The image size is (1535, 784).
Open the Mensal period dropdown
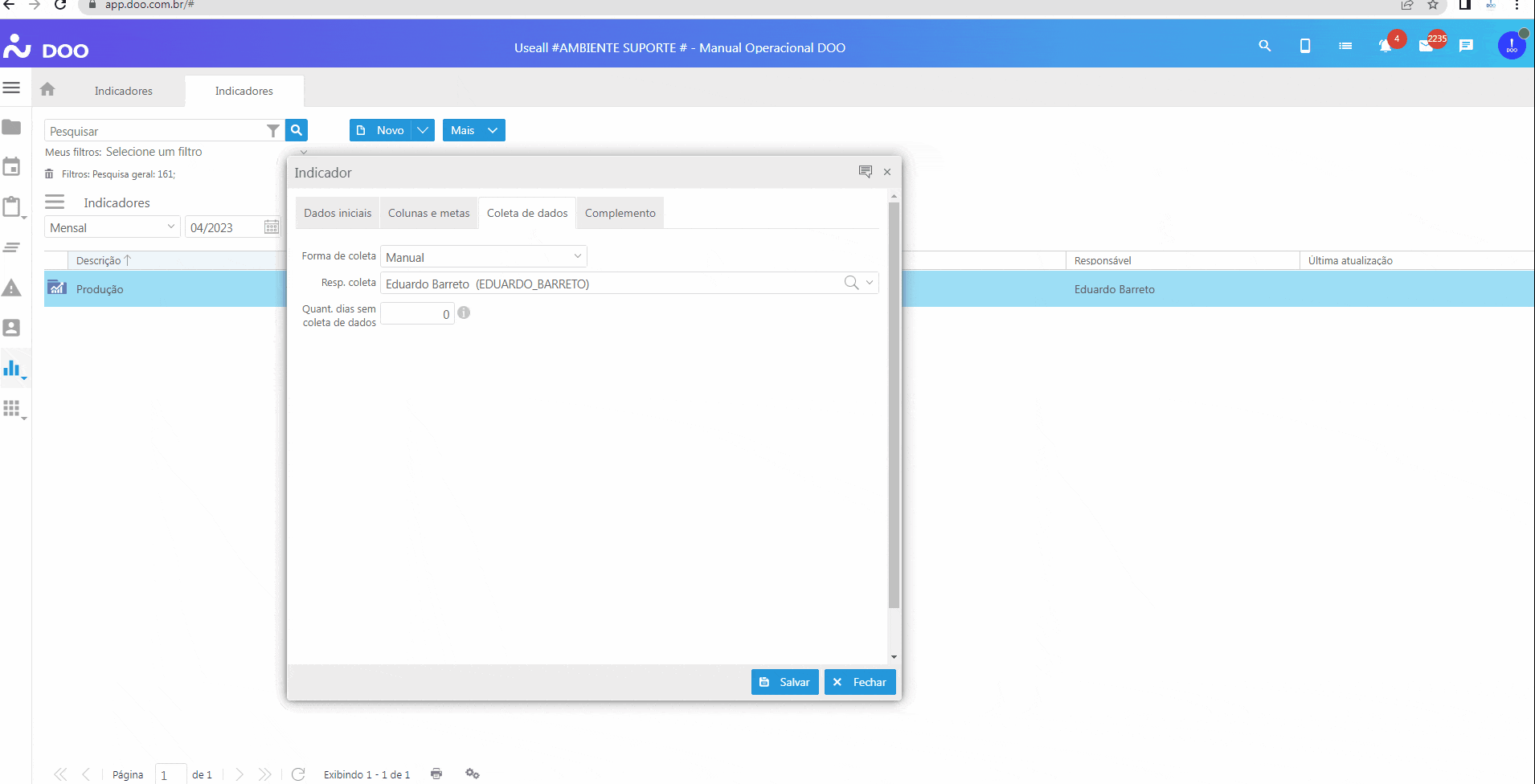(x=170, y=227)
